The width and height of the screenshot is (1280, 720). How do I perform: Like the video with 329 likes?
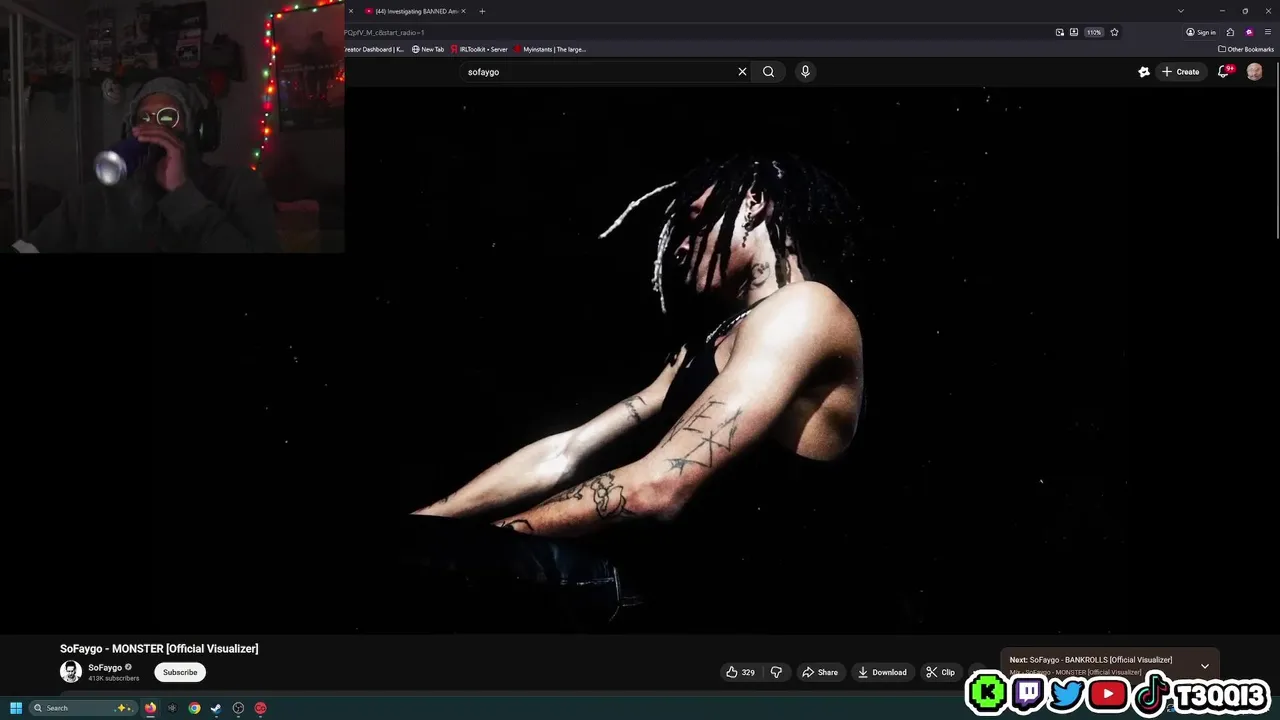pyautogui.click(x=740, y=672)
